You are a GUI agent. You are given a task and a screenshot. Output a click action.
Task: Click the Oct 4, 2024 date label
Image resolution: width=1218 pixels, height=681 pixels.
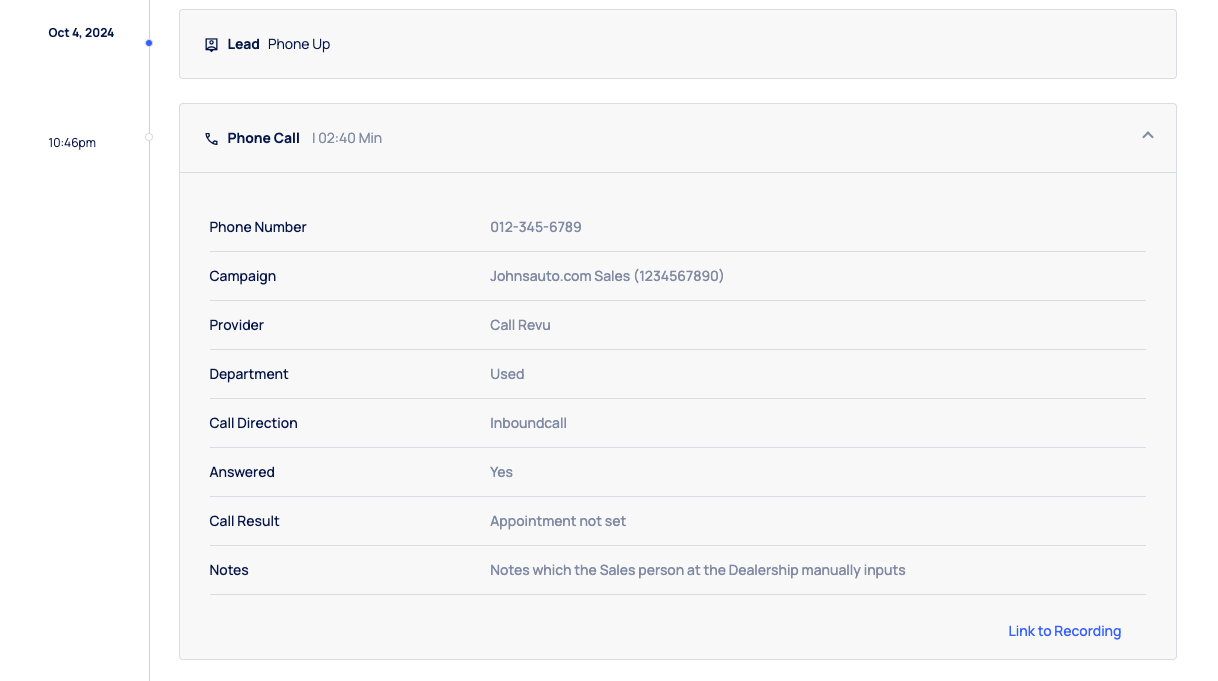pyautogui.click(x=81, y=33)
